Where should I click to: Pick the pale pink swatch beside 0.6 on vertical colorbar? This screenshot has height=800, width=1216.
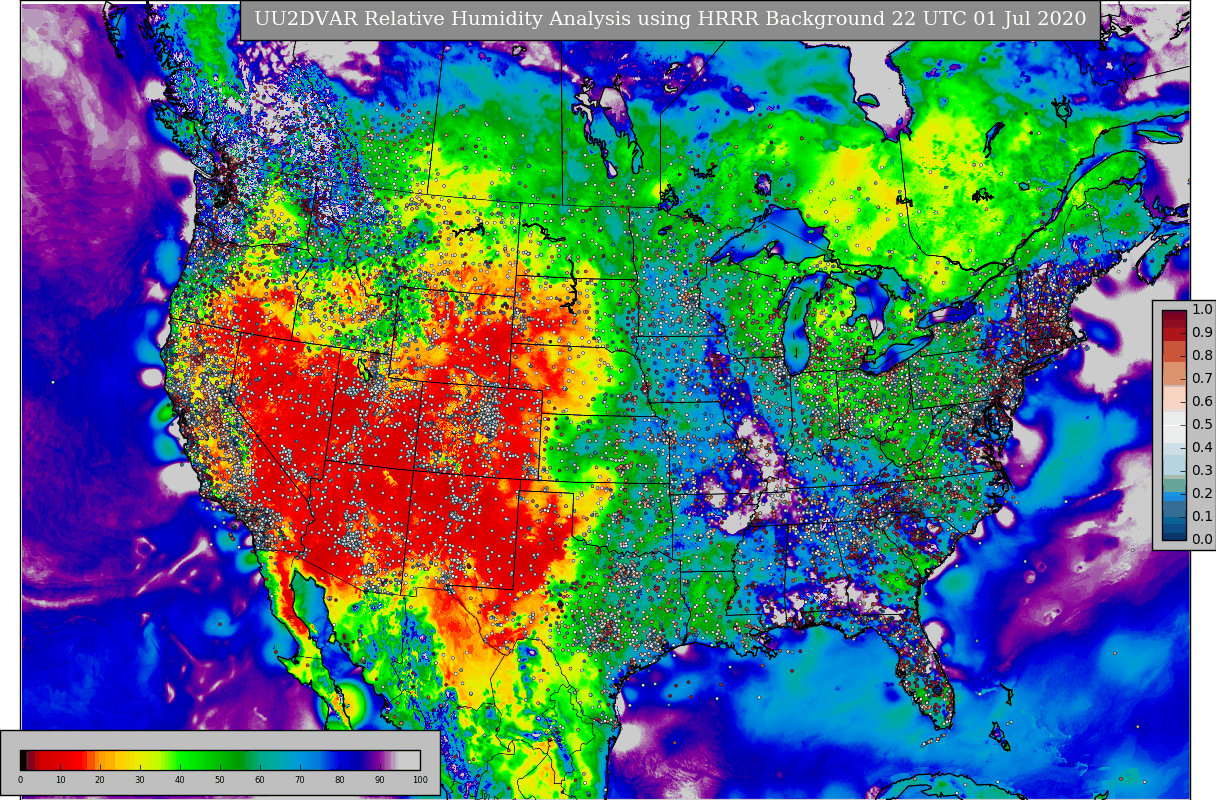[1174, 398]
